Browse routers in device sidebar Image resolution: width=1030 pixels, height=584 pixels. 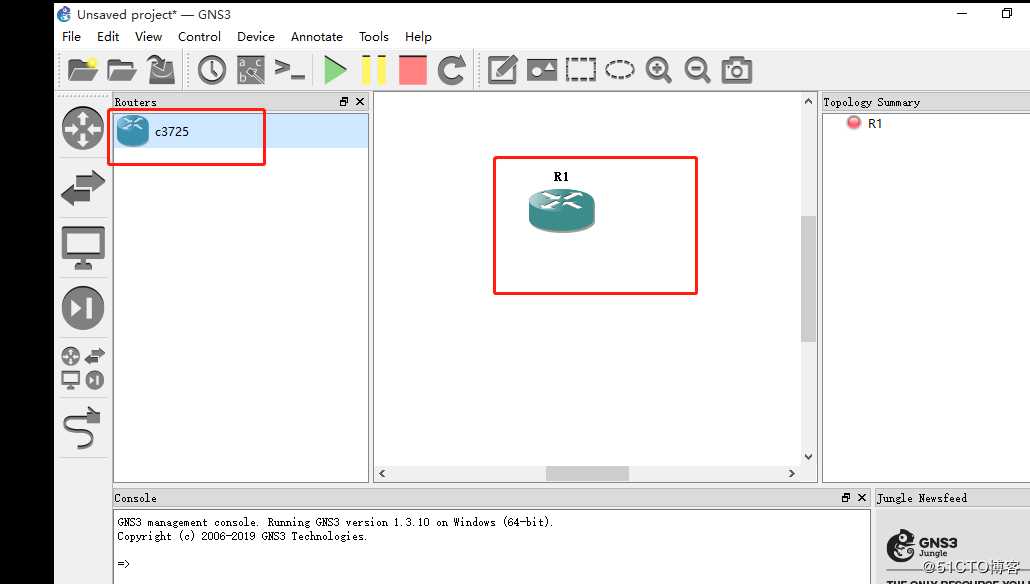[83, 128]
